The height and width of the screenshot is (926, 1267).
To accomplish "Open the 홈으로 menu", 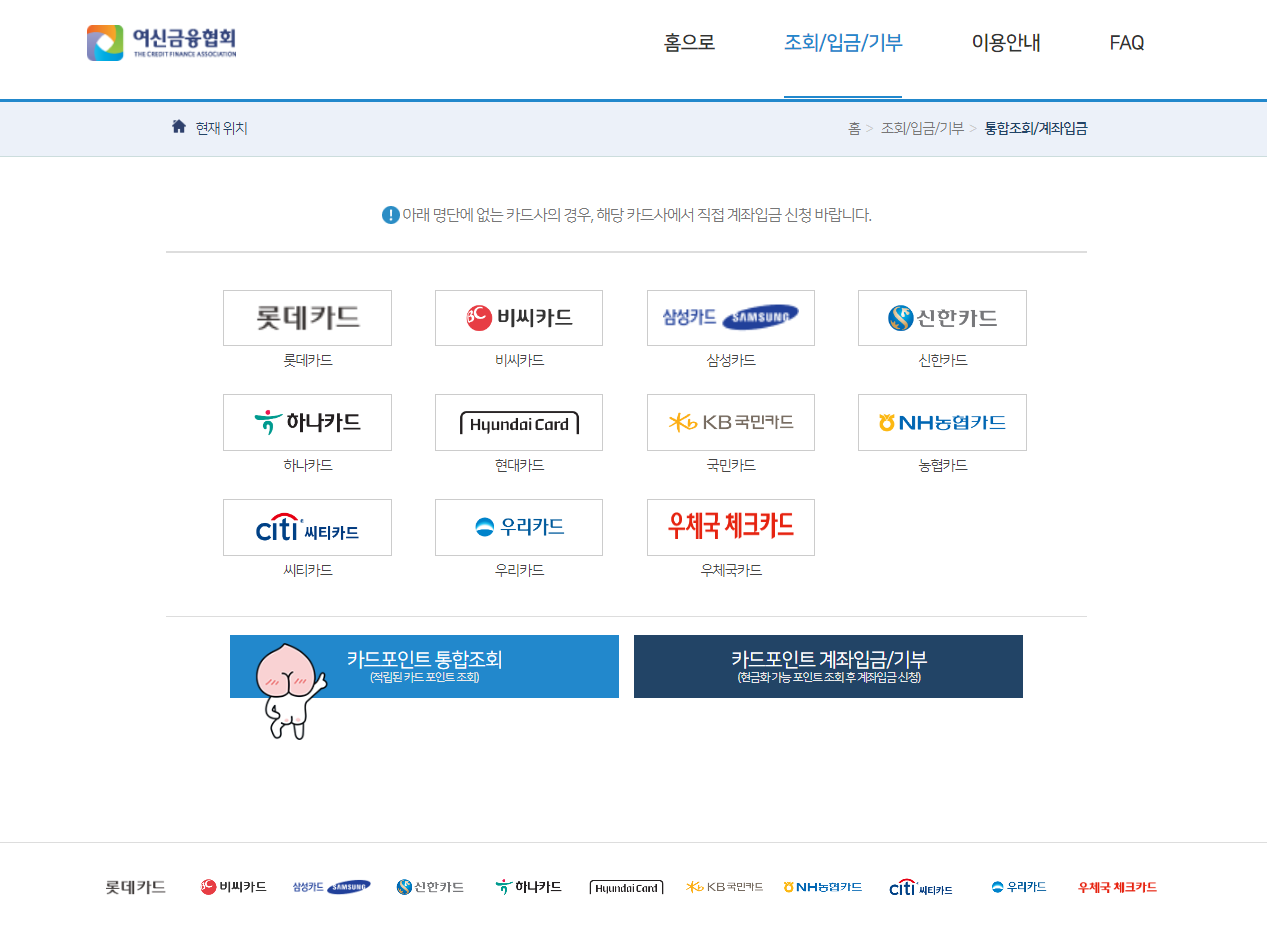I will coord(689,43).
